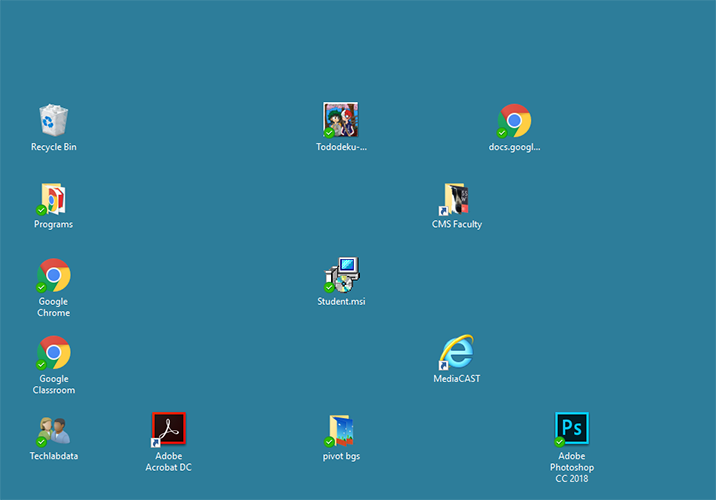Image resolution: width=716 pixels, height=500 pixels.
Task: Select the MediaCAST Internet Explorer icon
Action: pos(456,352)
